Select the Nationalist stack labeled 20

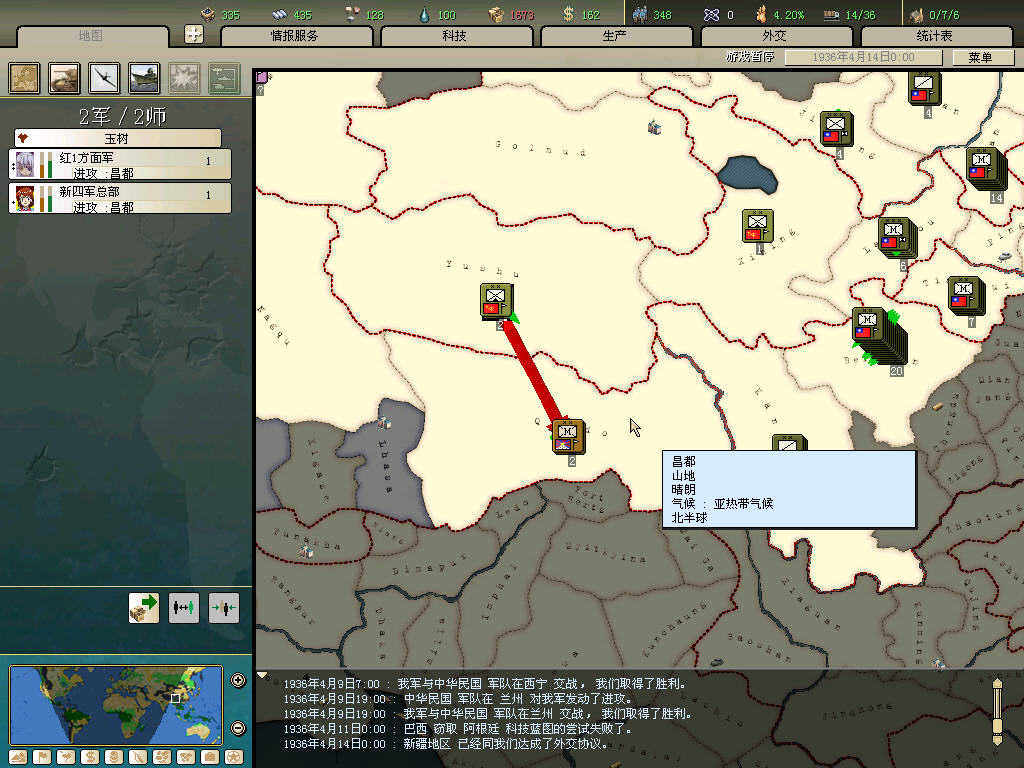(x=878, y=336)
